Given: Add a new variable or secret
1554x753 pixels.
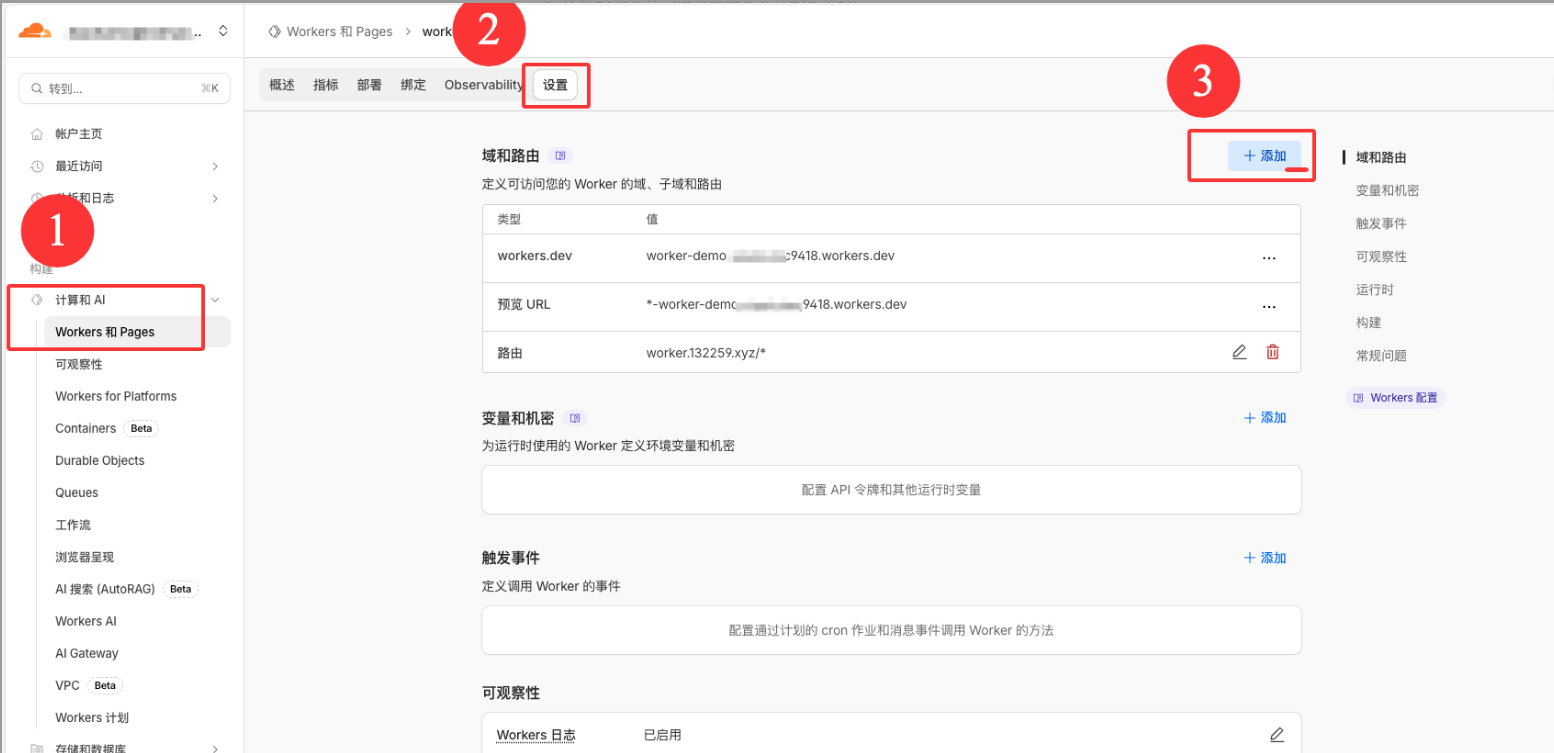Looking at the screenshot, I should [x=1264, y=418].
